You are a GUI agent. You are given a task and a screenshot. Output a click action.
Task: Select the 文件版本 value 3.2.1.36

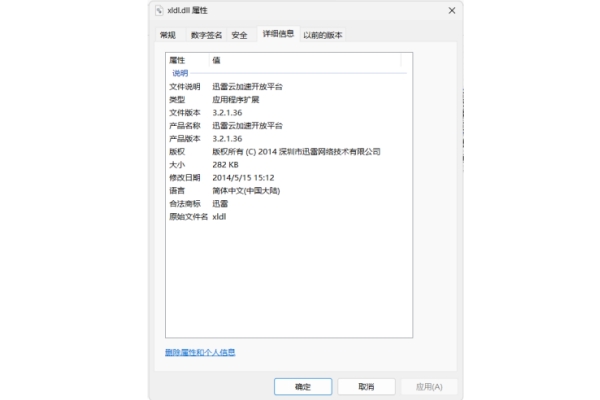tap(230, 112)
